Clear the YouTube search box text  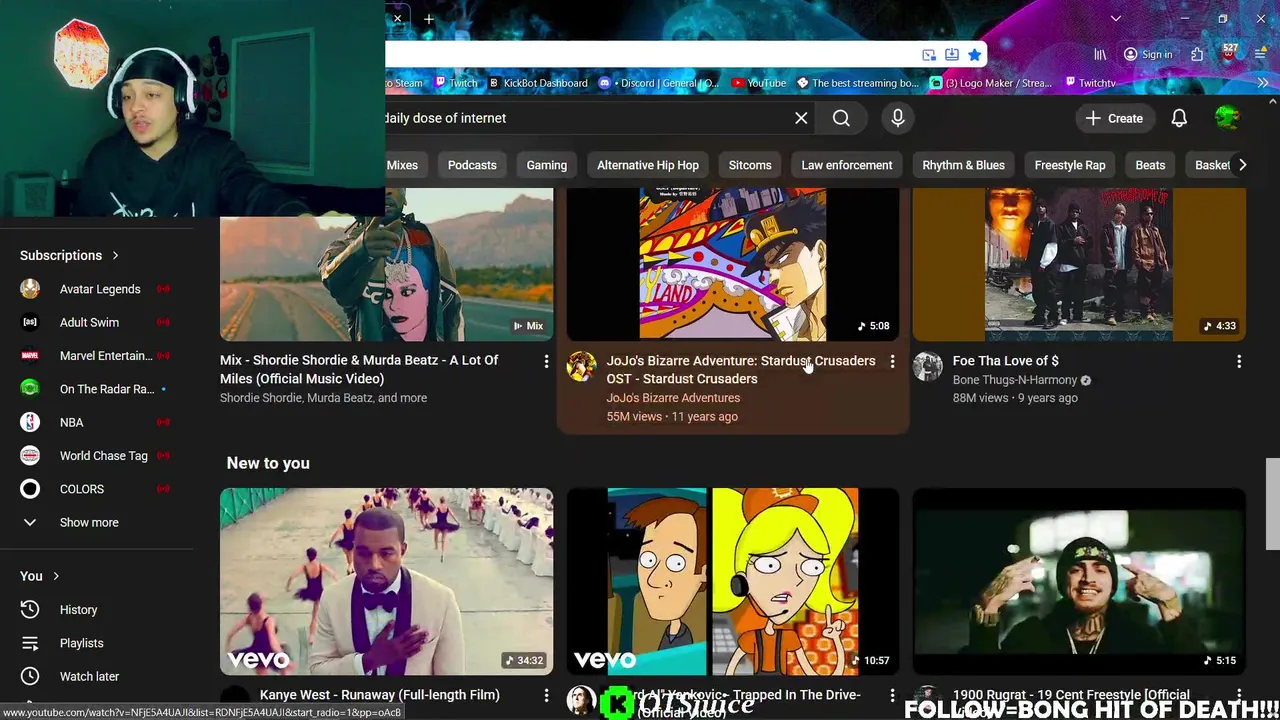click(801, 118)
